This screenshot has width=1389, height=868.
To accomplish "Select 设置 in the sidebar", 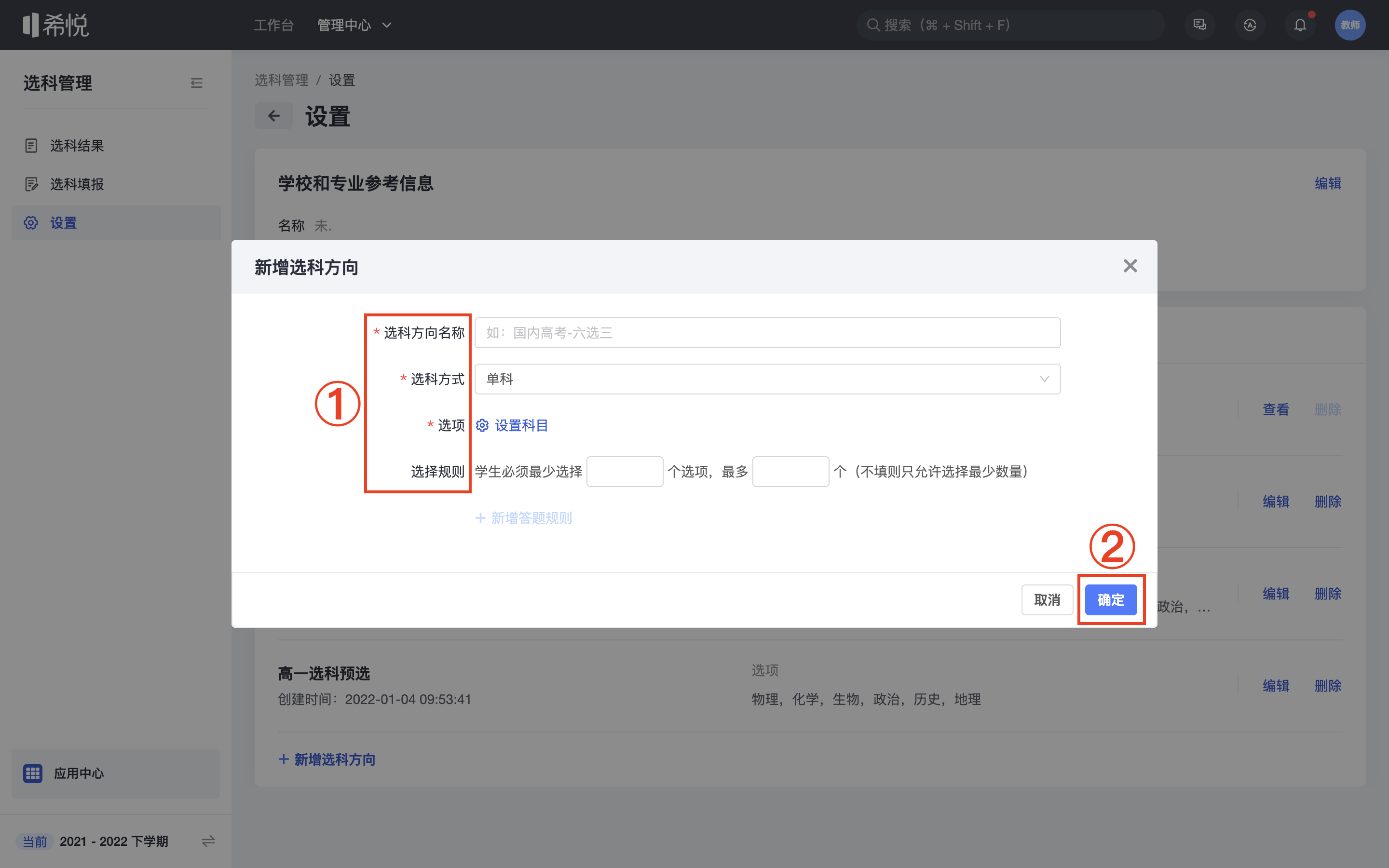I will click(116, 223).
